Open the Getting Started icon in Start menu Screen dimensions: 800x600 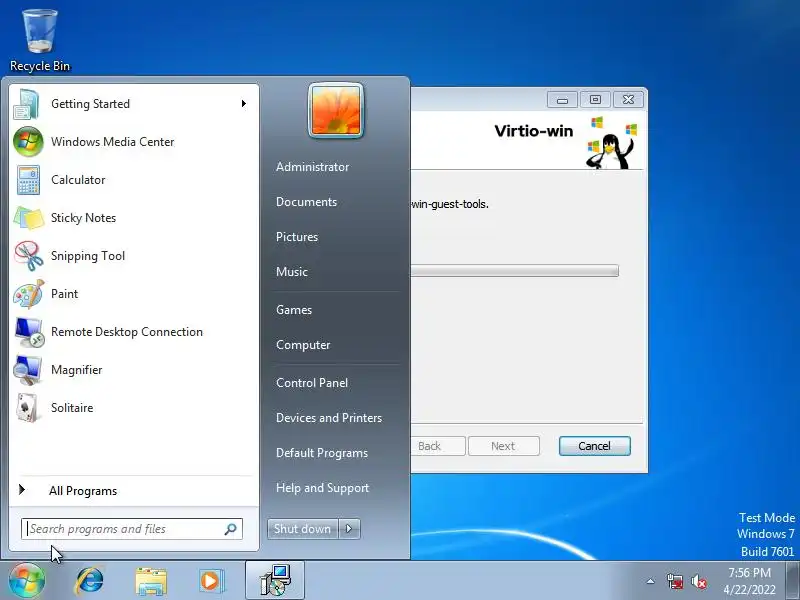click(28, 104)
